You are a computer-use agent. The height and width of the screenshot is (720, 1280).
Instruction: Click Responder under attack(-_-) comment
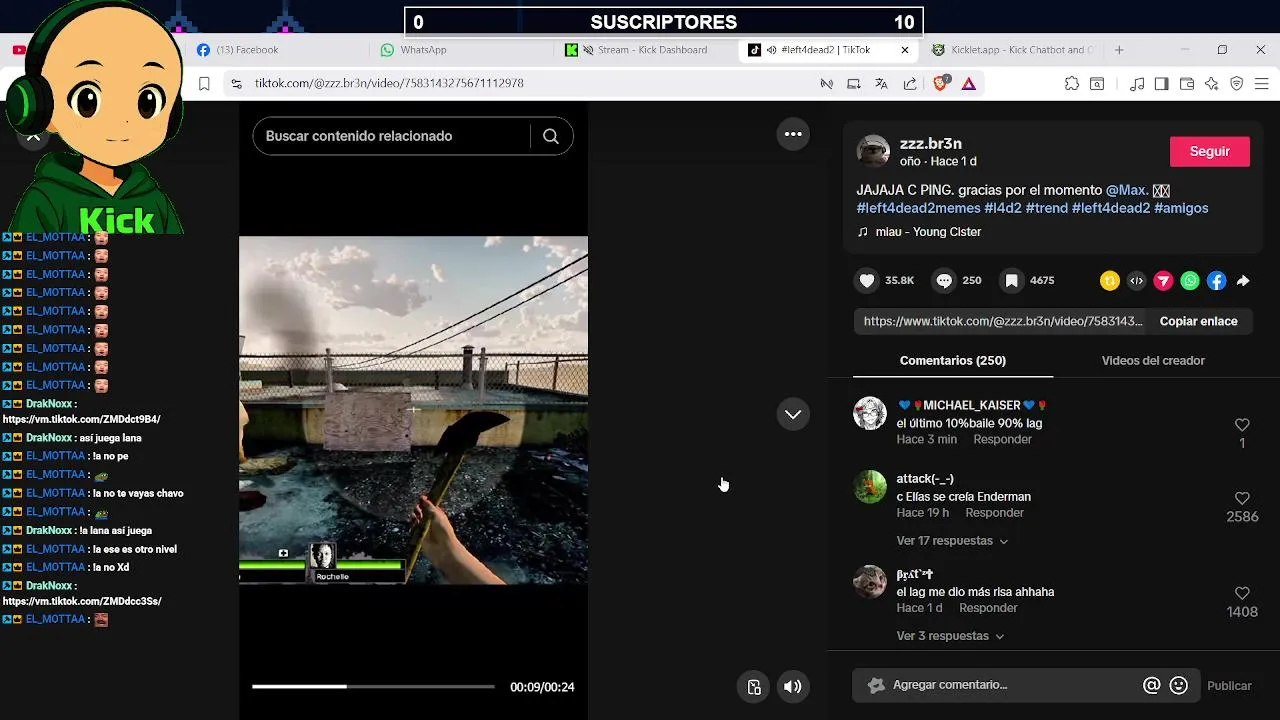(x=994, y=513)
